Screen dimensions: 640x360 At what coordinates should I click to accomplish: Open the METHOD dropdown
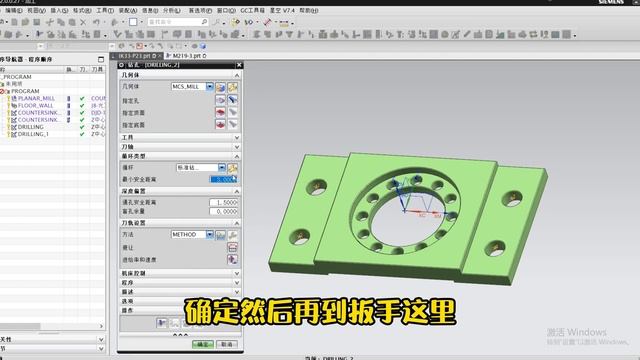209,234
